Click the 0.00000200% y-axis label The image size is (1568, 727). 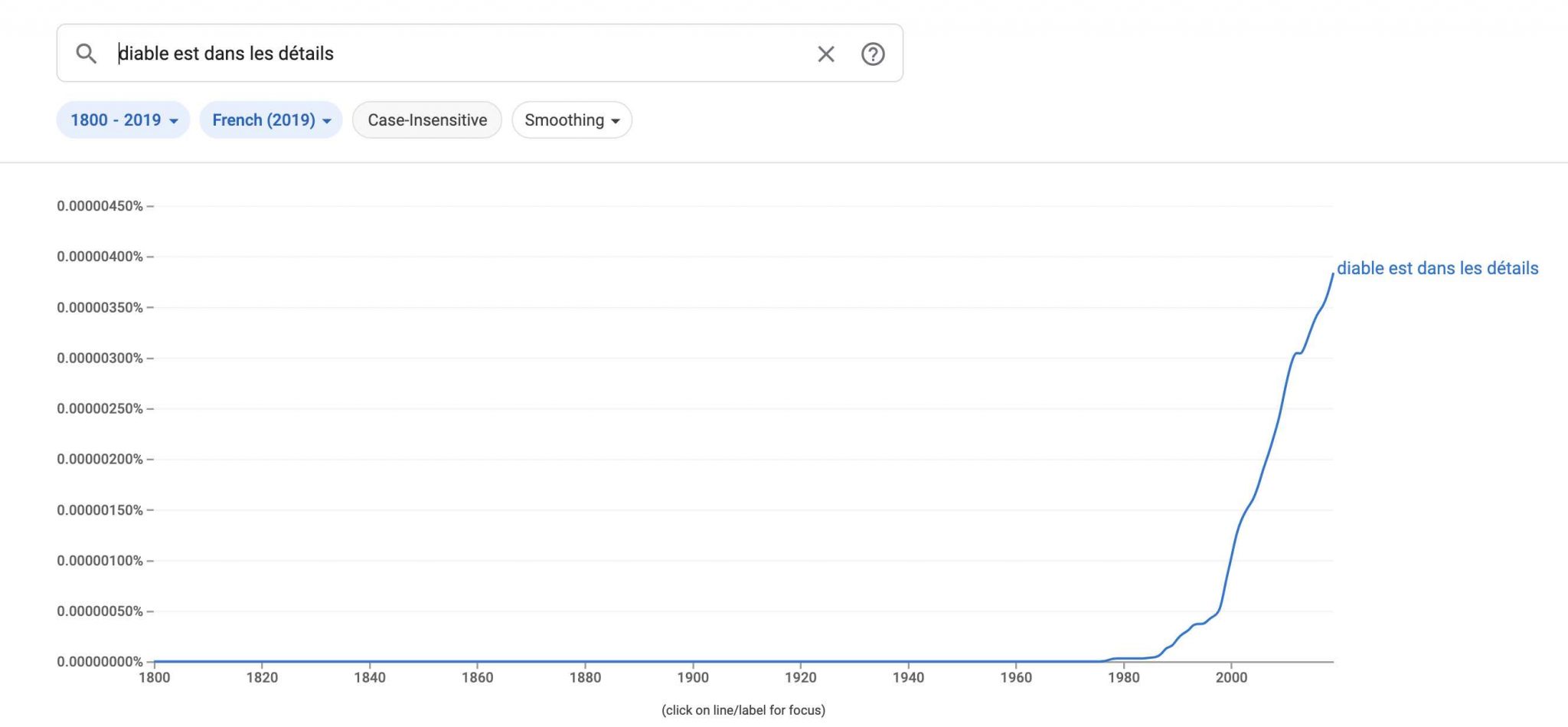[x=100, y=459]
